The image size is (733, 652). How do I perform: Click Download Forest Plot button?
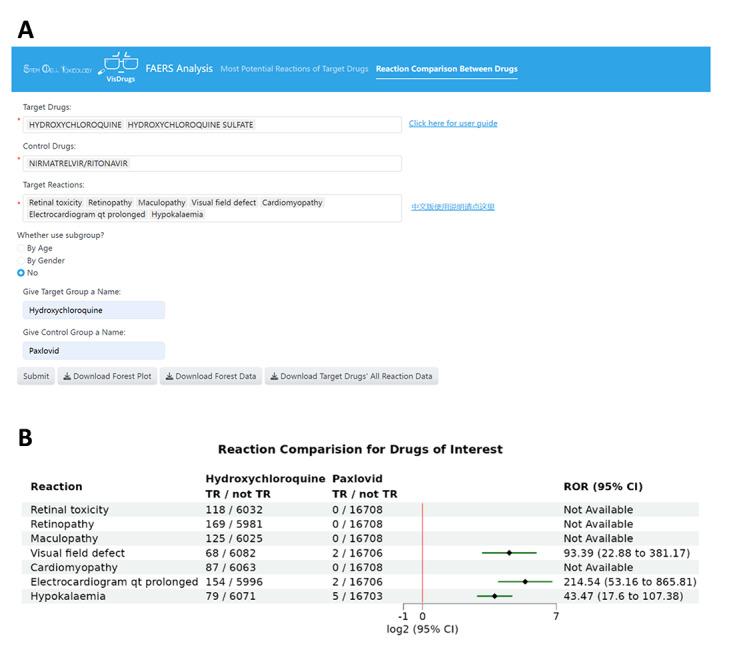[x=107, y=376]
